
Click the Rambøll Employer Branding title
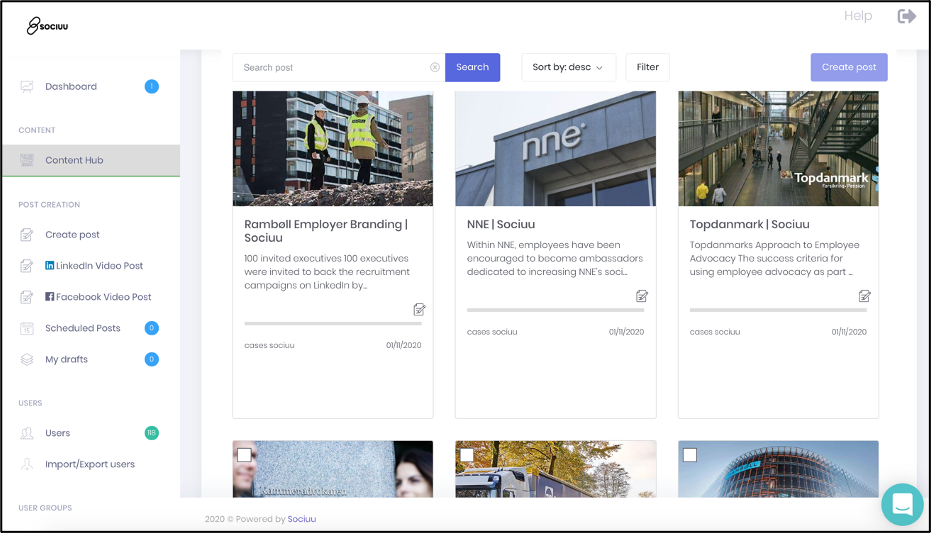[x=326, y=231]
